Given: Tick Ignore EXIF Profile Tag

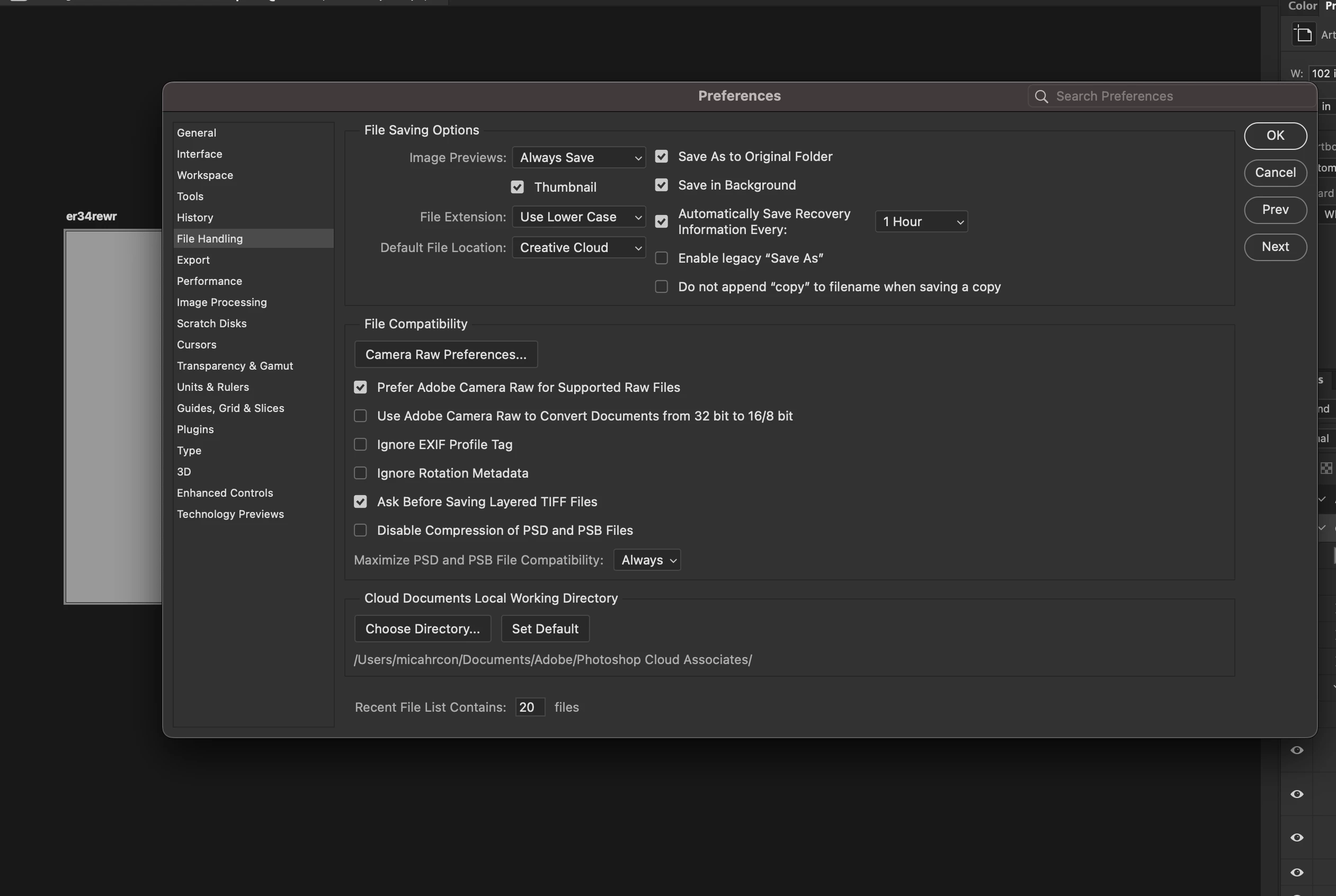Looking at the screenshot, I should [x=360, y=445].
